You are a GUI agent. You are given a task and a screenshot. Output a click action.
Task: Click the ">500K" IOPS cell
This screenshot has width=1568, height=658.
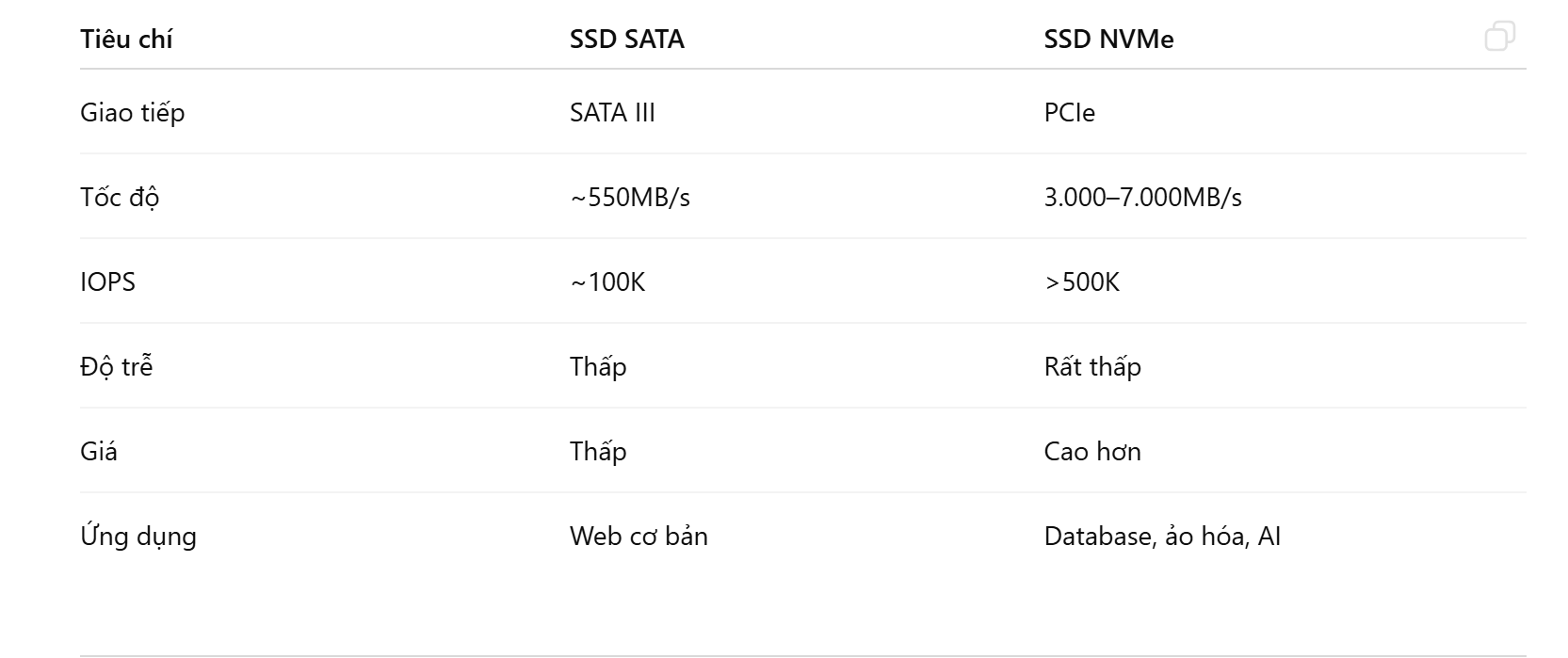[1081, 282]
